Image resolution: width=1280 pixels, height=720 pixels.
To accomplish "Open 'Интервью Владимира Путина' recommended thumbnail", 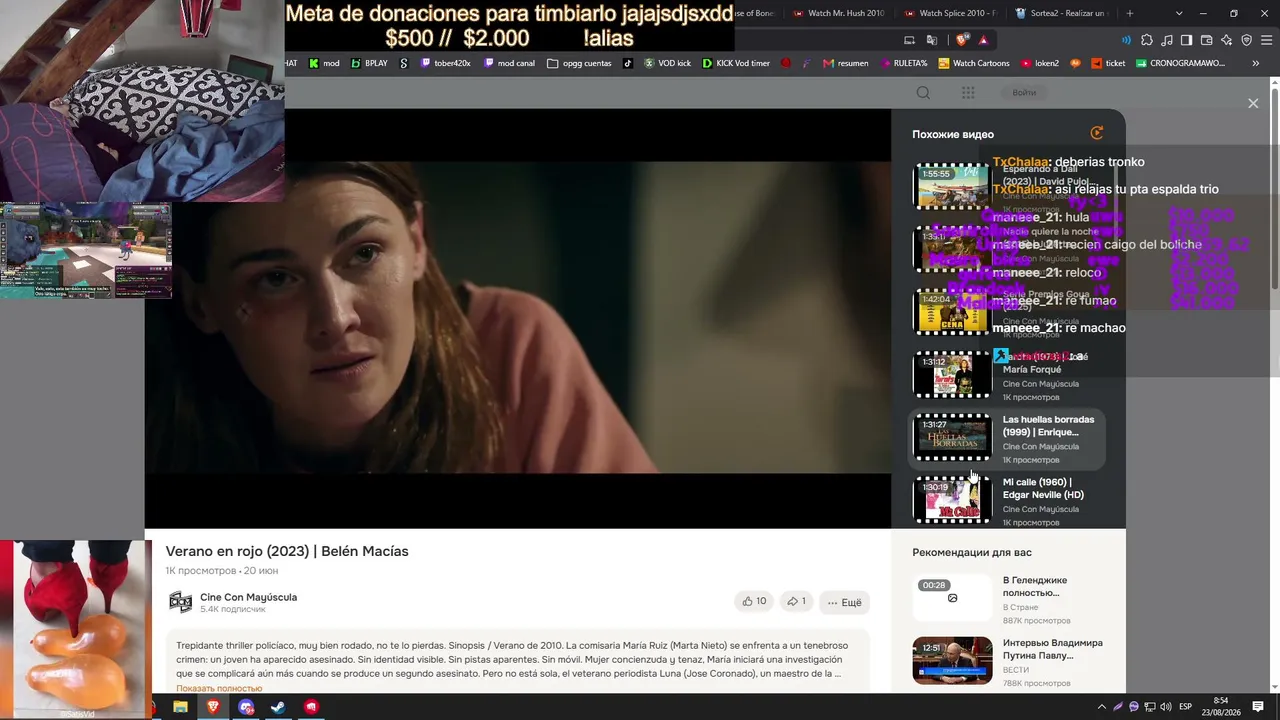I will click(952, 660).
